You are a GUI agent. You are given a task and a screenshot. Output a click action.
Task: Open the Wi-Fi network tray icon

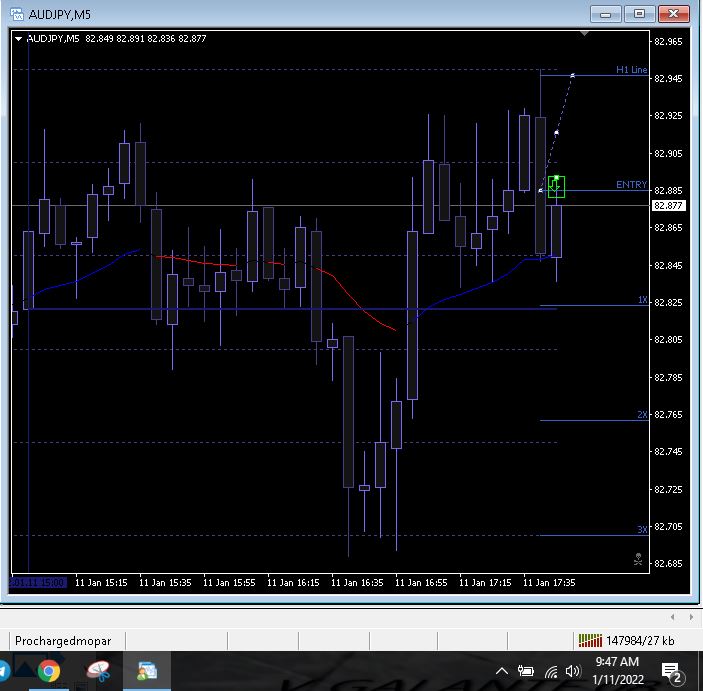[x=551, y=671]
